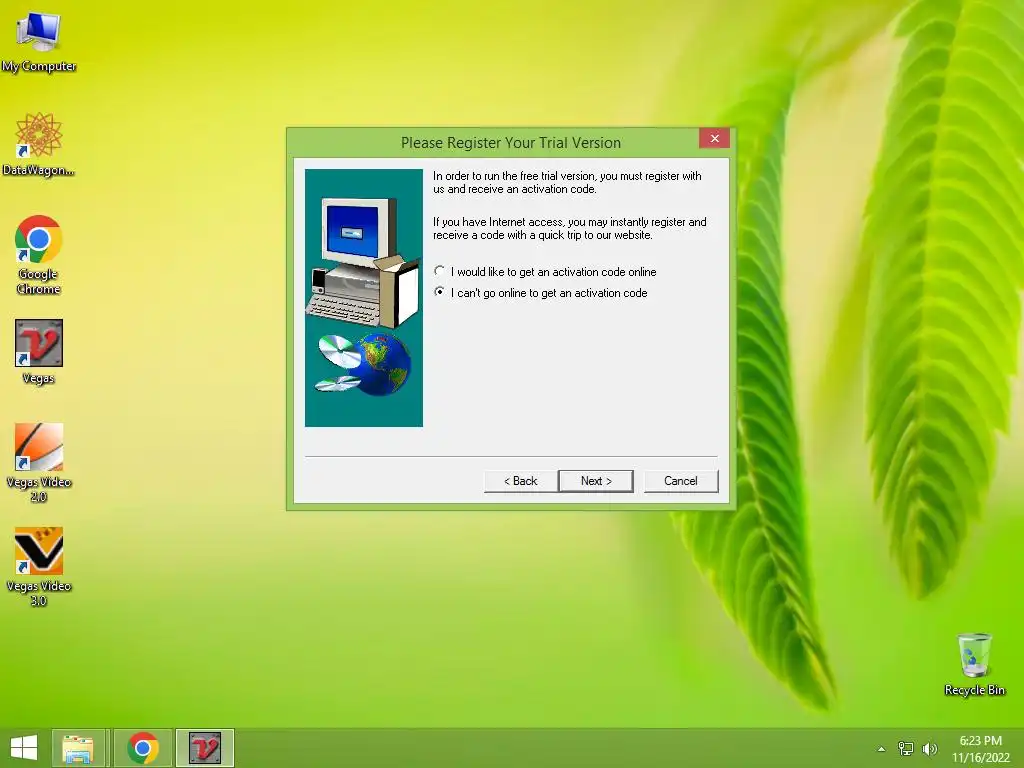Click the Vegas taskbar button
This screenshot has width=1024, height=768.
(204, 748)
